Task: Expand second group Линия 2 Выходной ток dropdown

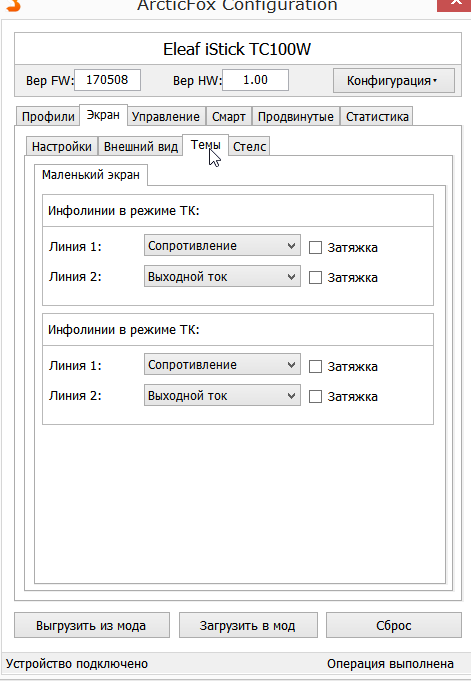Action: point(222,395)
